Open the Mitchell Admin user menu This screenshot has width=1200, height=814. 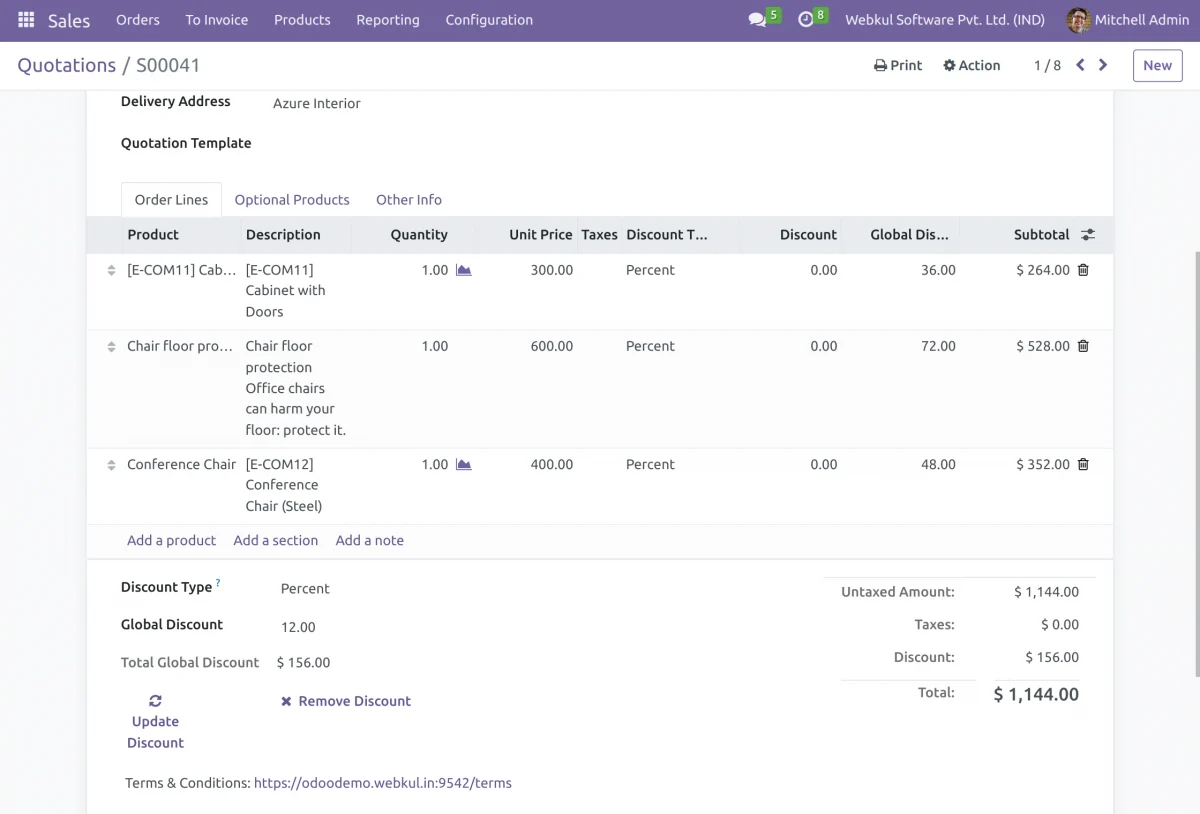point(1128,20)
